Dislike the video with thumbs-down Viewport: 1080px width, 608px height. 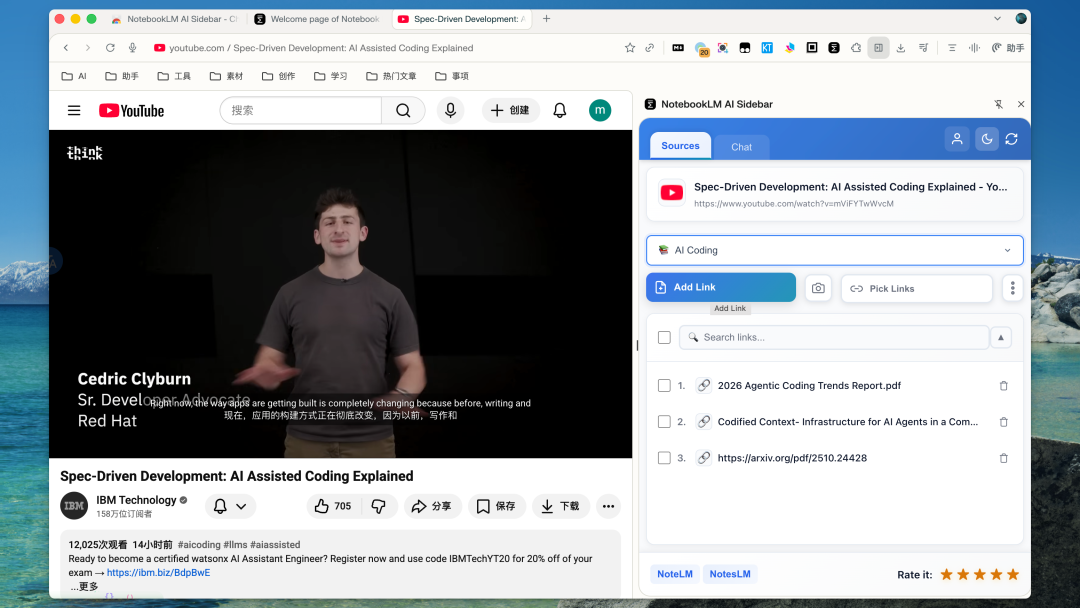pos(379,506)
